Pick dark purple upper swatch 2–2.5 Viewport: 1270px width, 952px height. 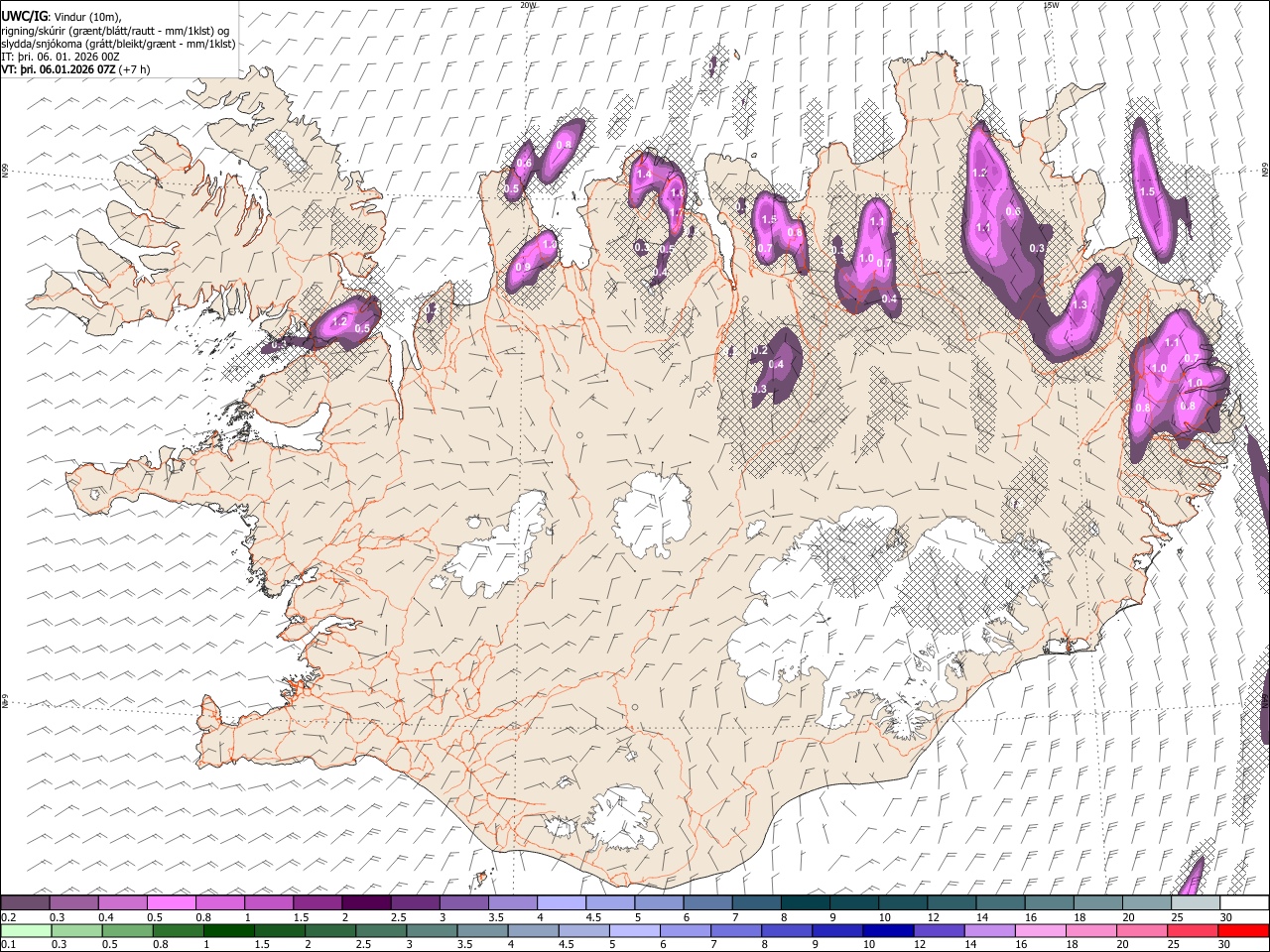pyautogui.click(x=366, y=902)
